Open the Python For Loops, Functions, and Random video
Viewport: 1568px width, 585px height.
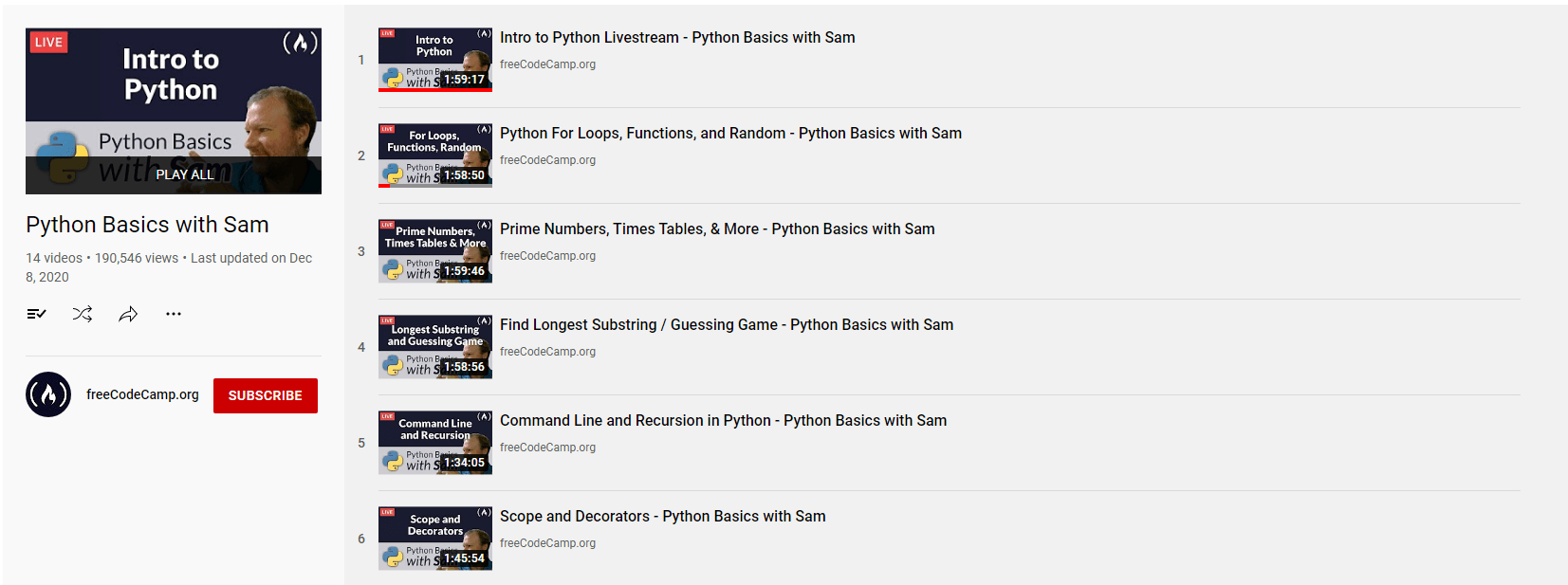point(730,133)
